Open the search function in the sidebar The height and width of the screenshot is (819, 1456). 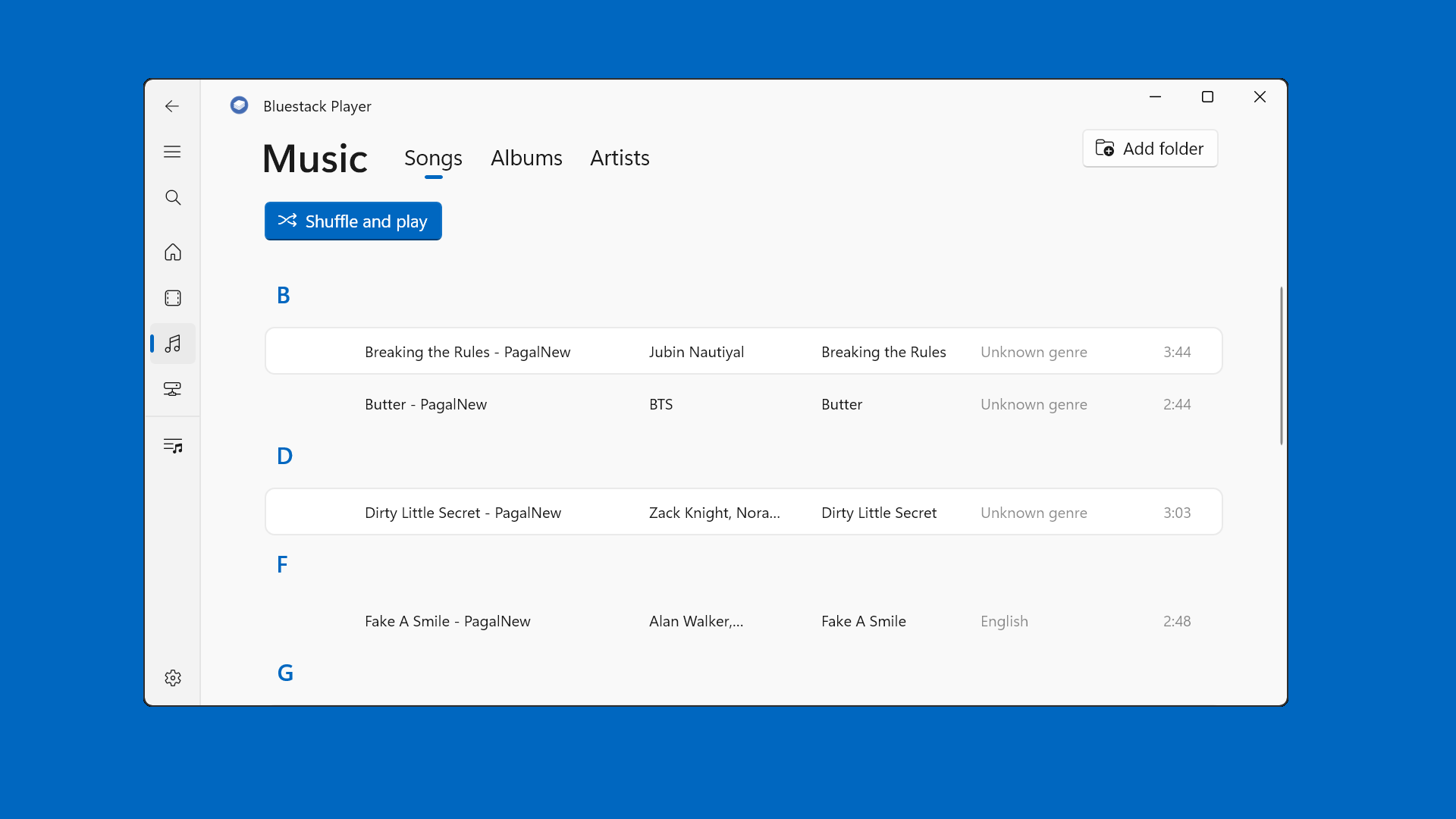pyautogui.click(x=173, y=197)
